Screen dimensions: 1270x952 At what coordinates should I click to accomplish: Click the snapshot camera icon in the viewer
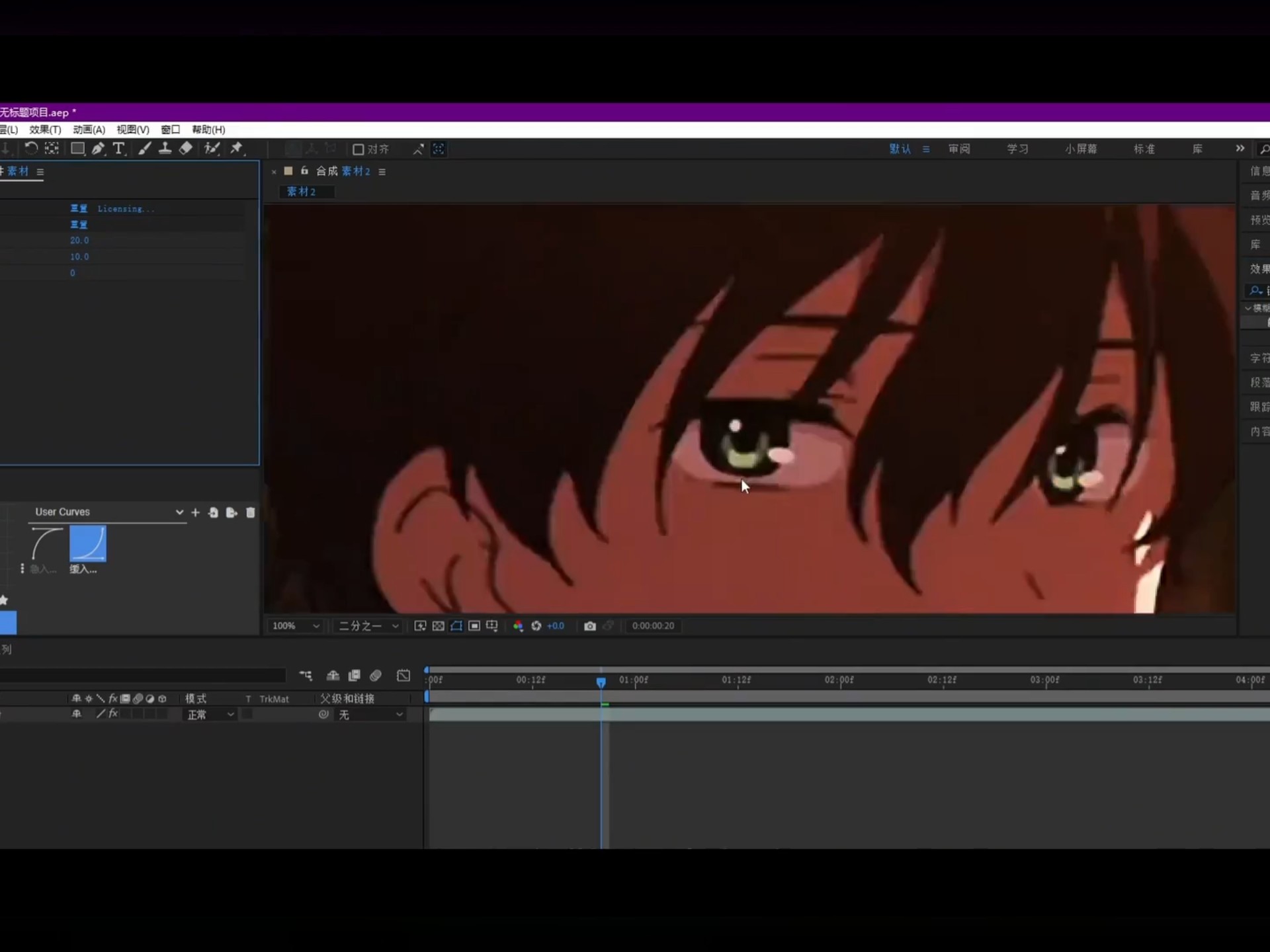click(x=590, y=626)
